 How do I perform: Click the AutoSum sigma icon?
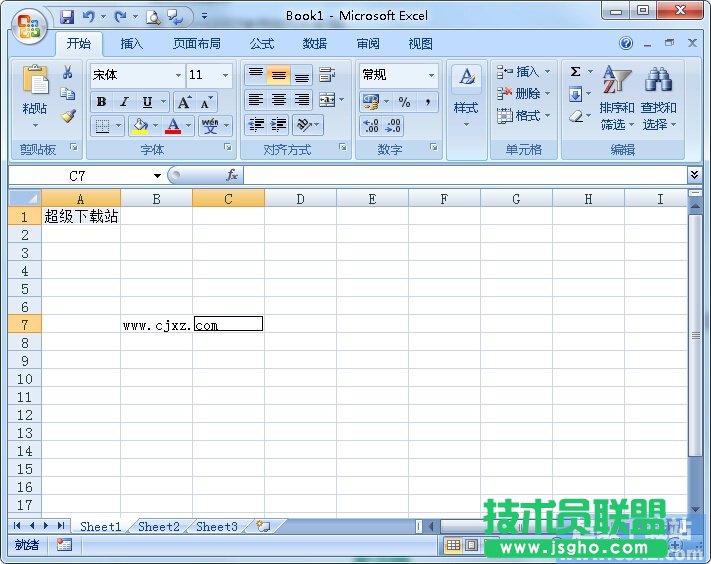pyautogui.click(x=575, y=72)
